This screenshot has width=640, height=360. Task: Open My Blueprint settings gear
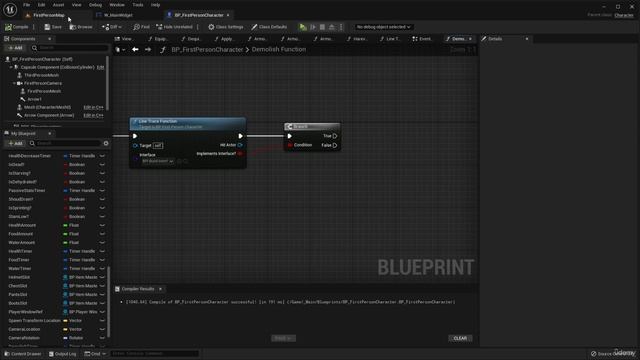106,143
